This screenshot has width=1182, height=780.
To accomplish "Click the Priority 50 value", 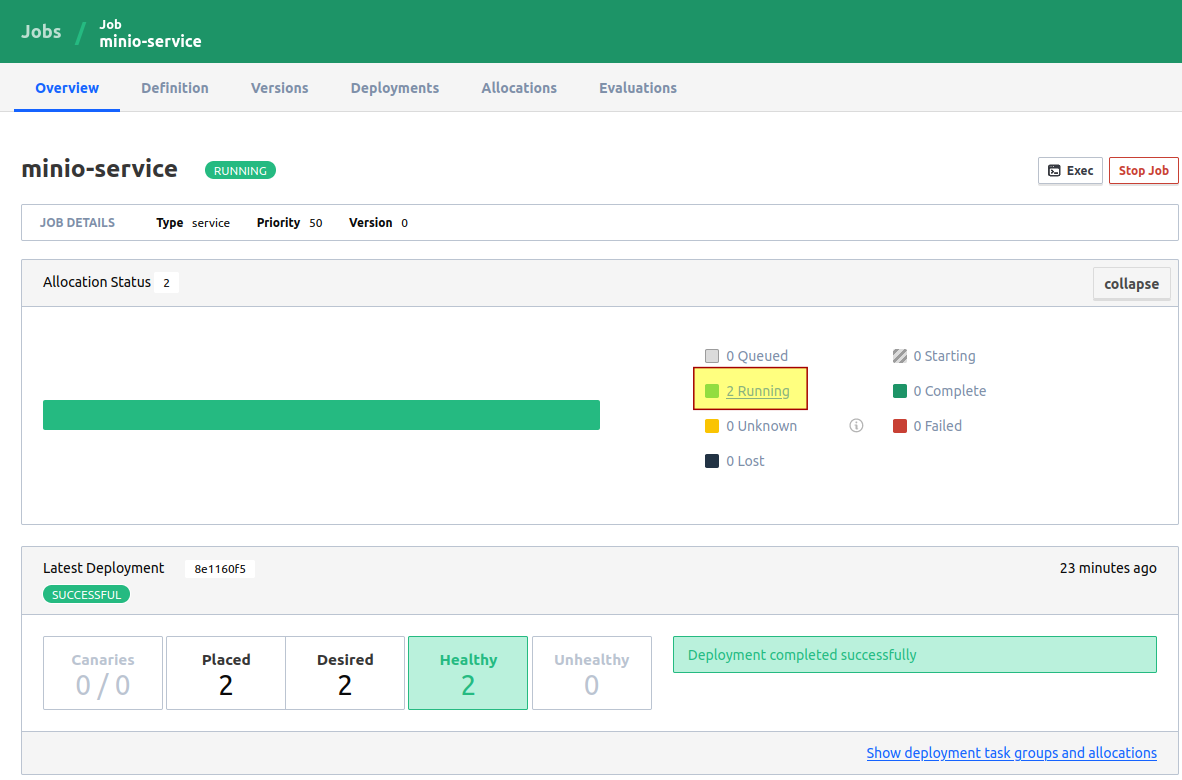I will [316, 223].
